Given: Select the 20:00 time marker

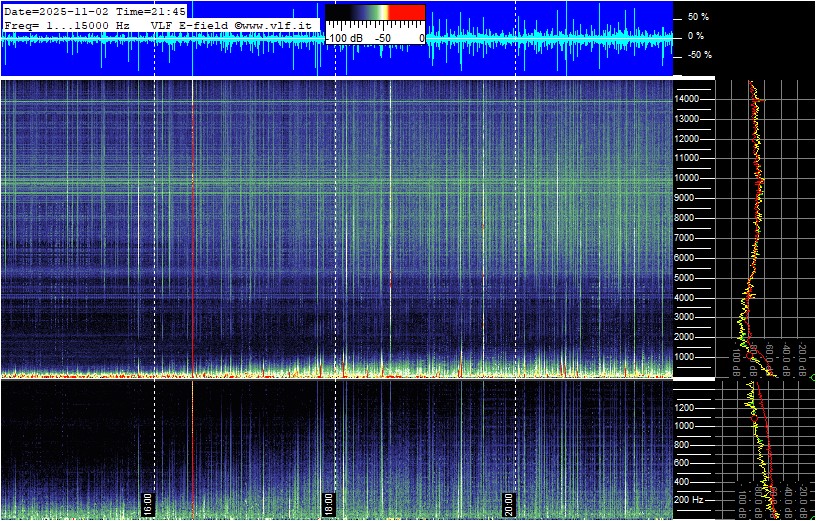Looking at the screenshot, I should (508, 502).
